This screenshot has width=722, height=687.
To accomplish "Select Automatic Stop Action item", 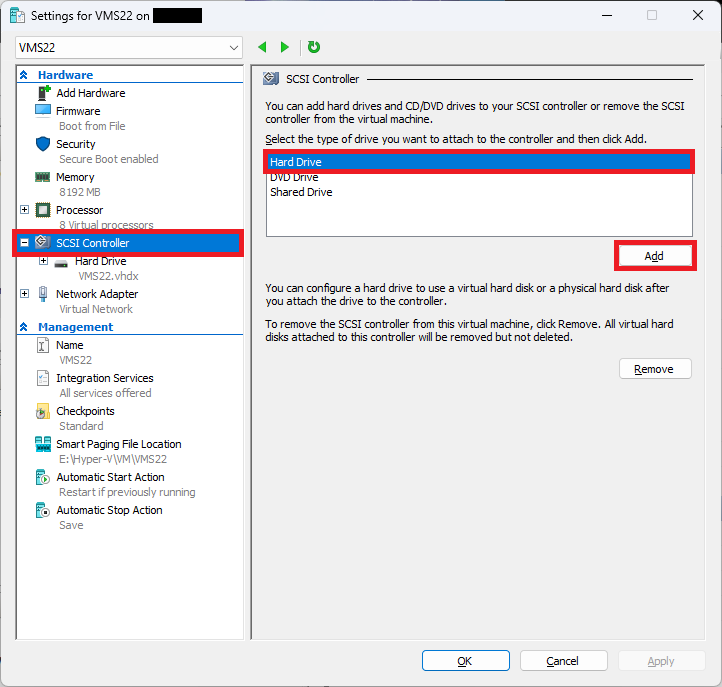I will pos(109,510).
